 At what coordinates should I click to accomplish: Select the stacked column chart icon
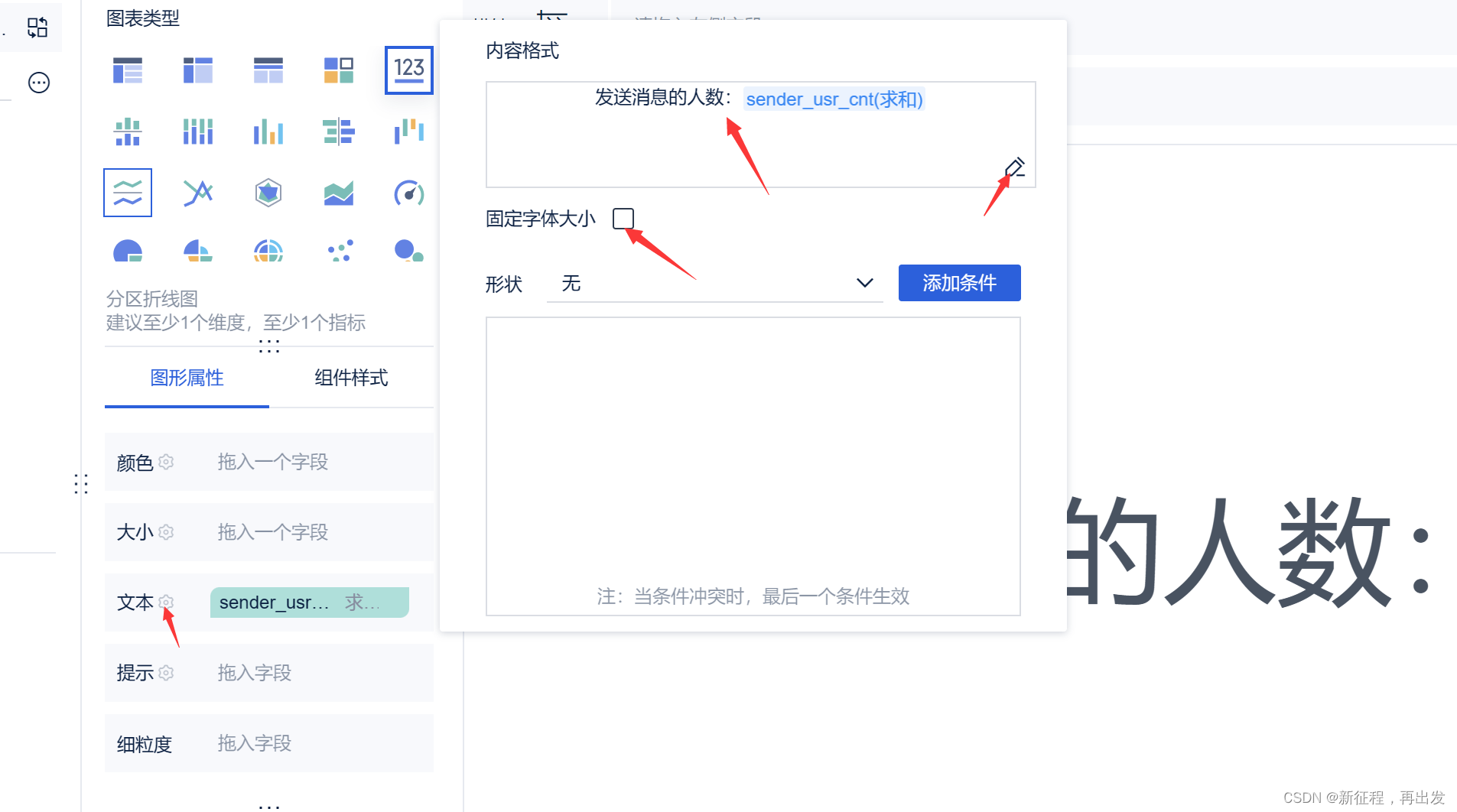(x=198, y=132)
